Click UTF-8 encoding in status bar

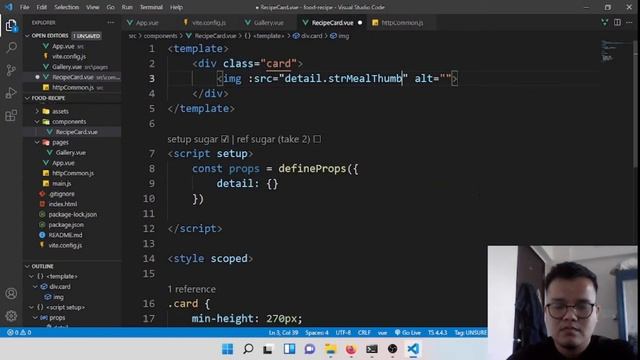click(343, 333)
